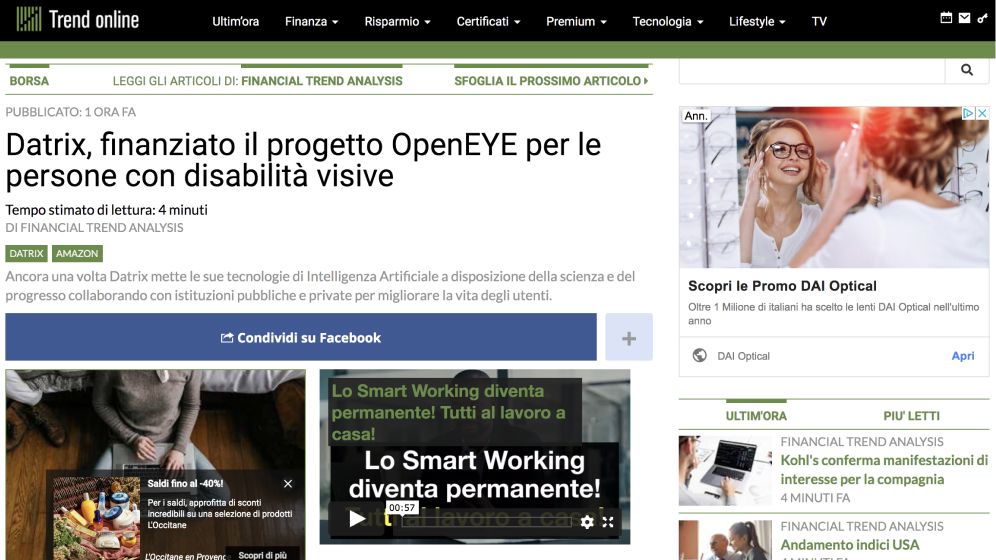The height and width of the screenshot is (560, 996).
Task: Open the BORSA section link
Action: click(x=29, y=81)
